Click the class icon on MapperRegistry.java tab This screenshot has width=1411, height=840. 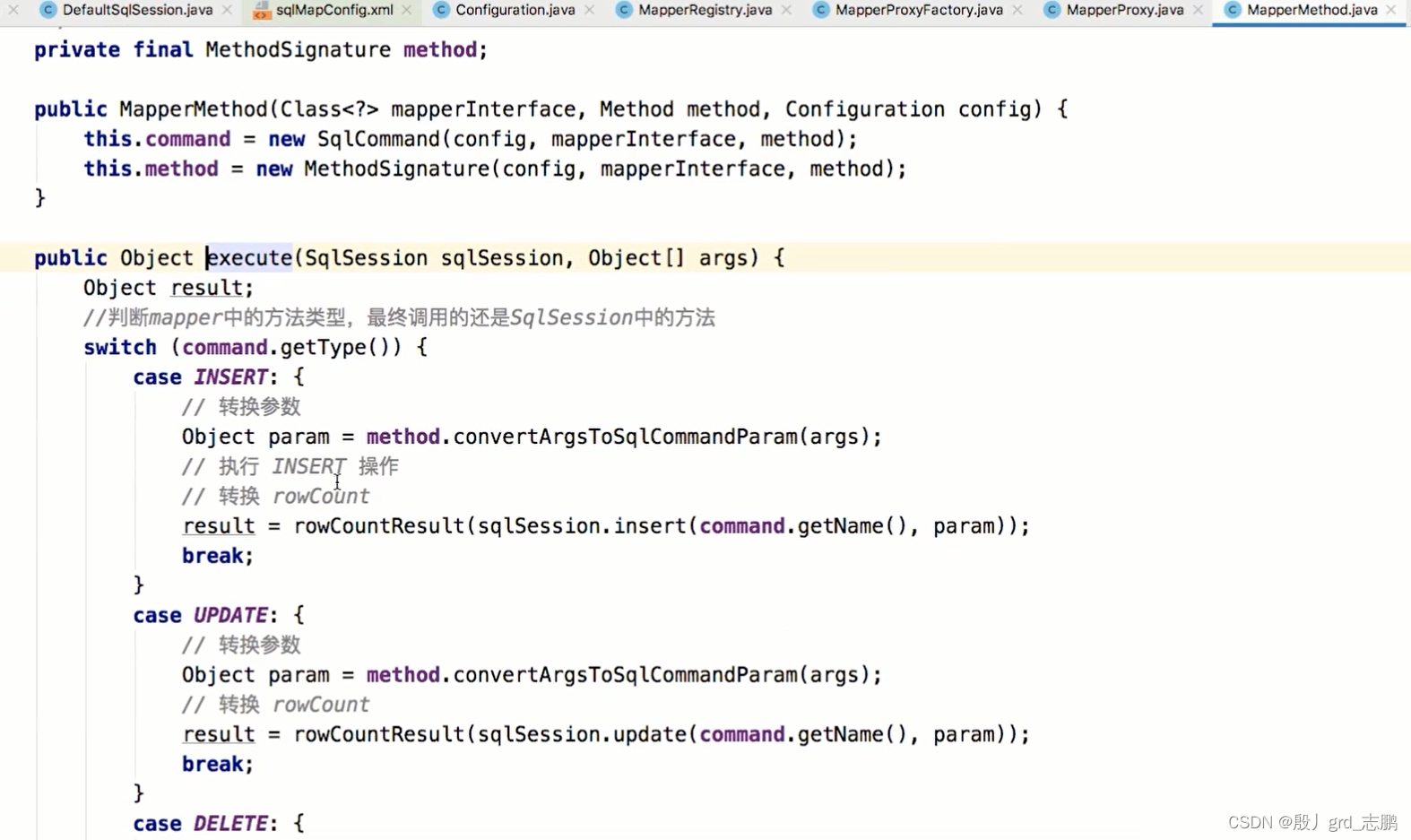coord(624,10)
